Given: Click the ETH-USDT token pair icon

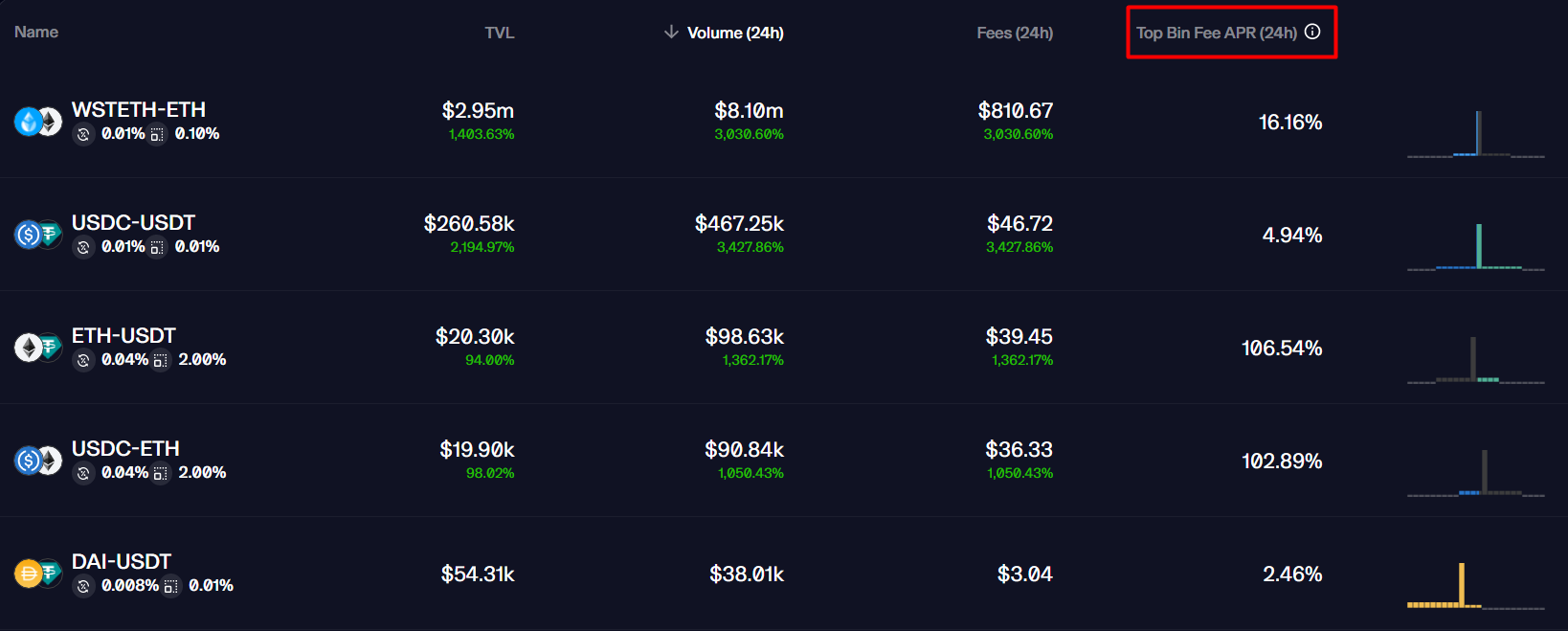Looking at the screenshot, I should [x=37, y=347].
